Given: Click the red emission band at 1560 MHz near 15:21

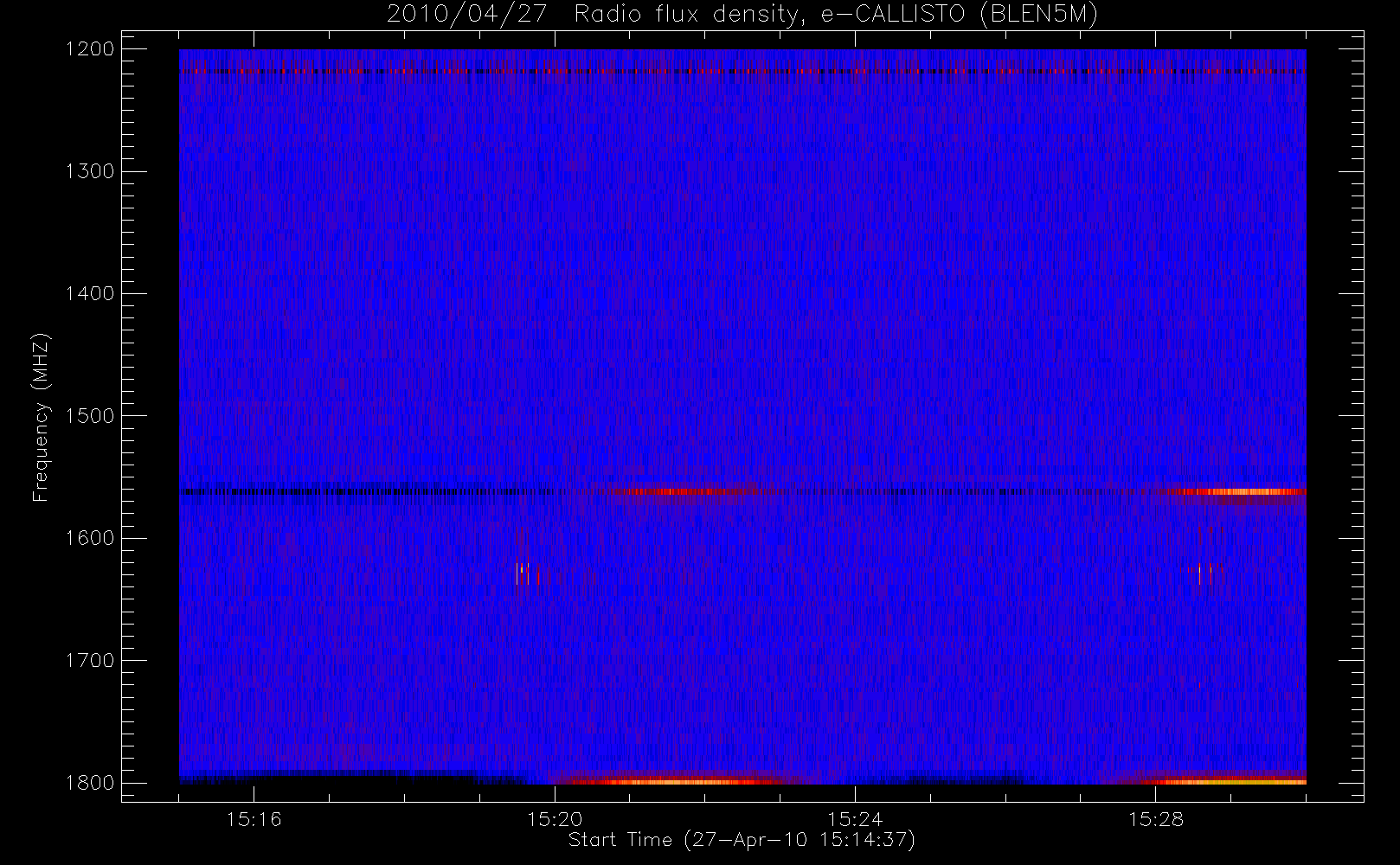Looking at the screenshot, I should coord(688,491).
